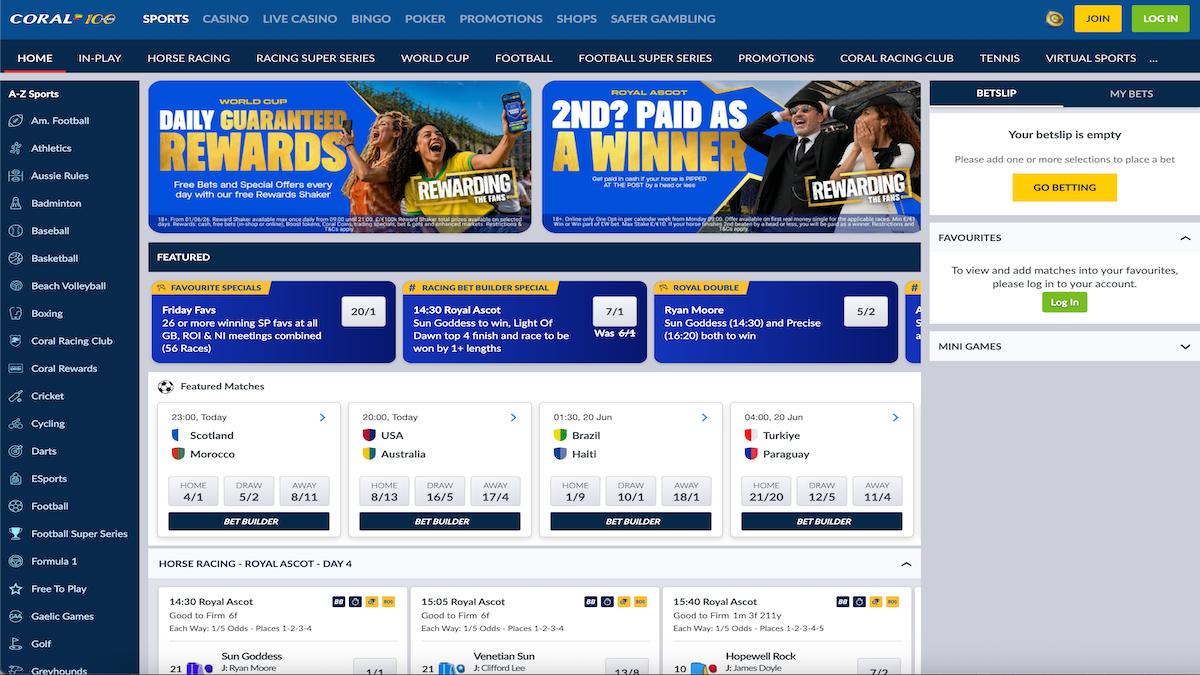Click the gold coin icon beside Join
This screenshot has height=675, width=1200.
[1053, 18]
